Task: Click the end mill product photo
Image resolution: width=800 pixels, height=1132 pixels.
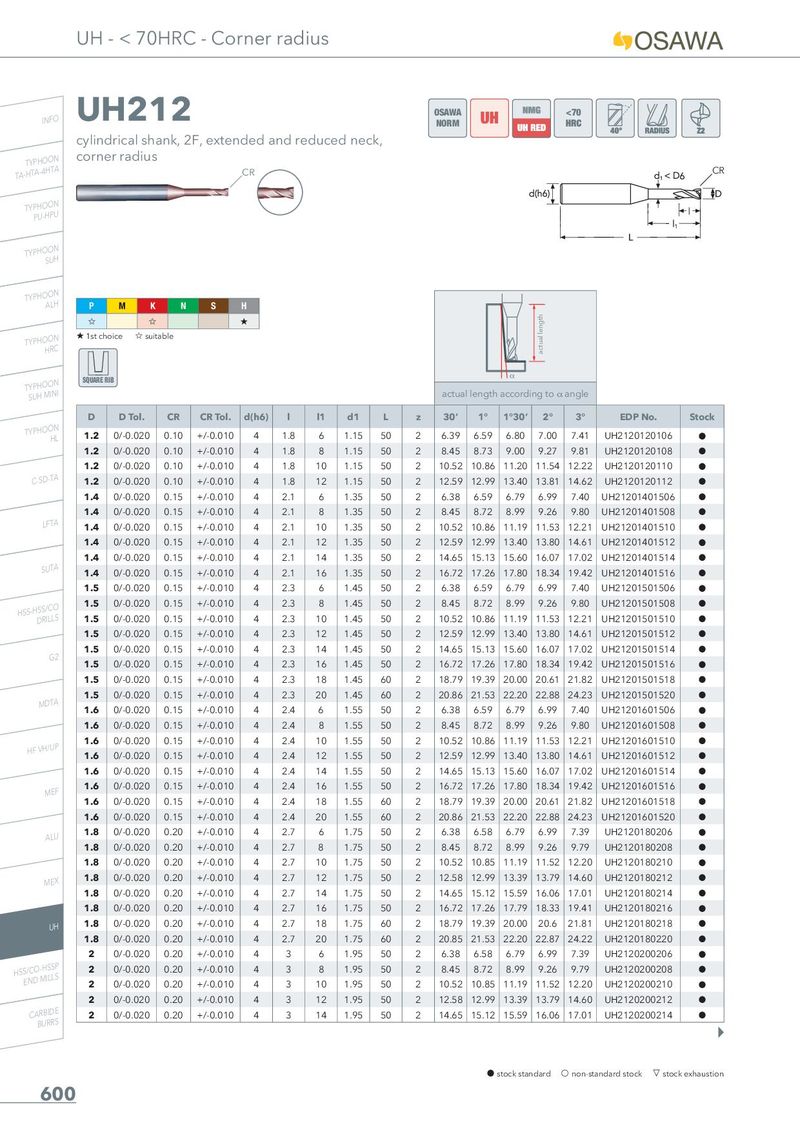Action: coord(152,193)
